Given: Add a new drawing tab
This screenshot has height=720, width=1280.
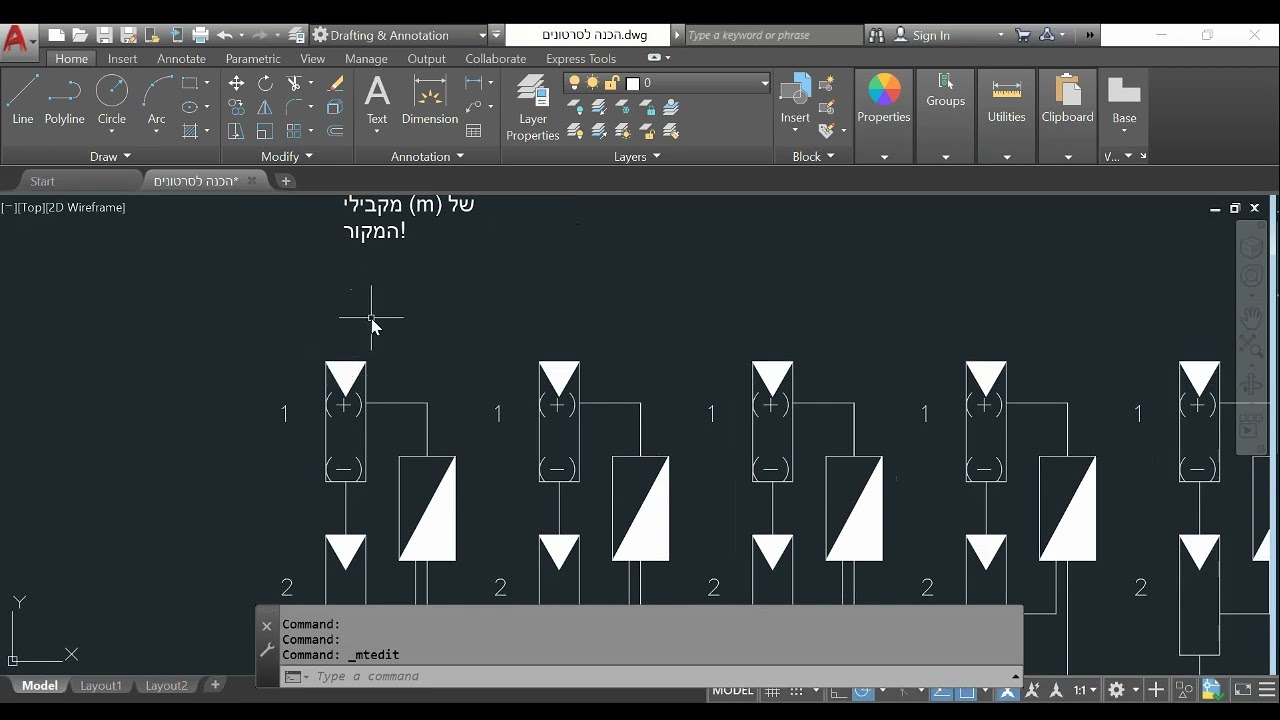Looking at the screenshot, I should pos(285,181).
